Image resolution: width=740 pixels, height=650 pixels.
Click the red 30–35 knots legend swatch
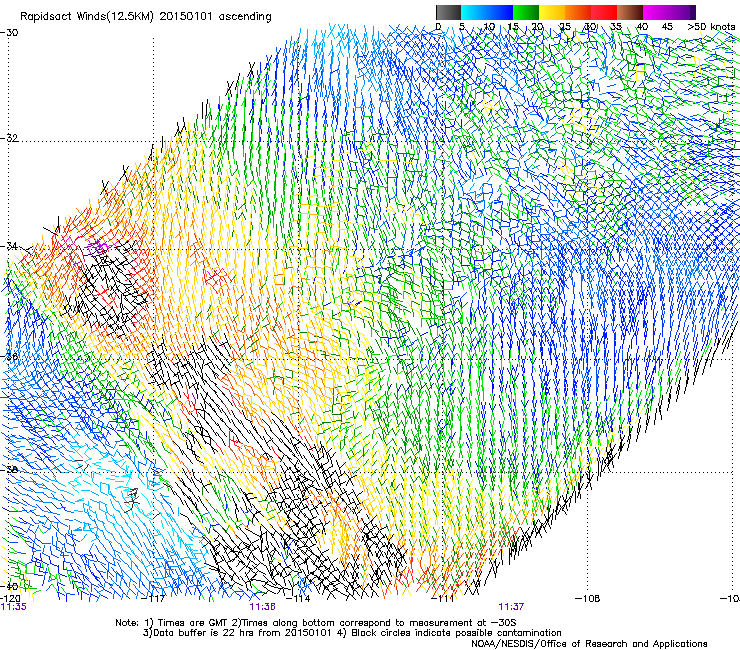604,12
